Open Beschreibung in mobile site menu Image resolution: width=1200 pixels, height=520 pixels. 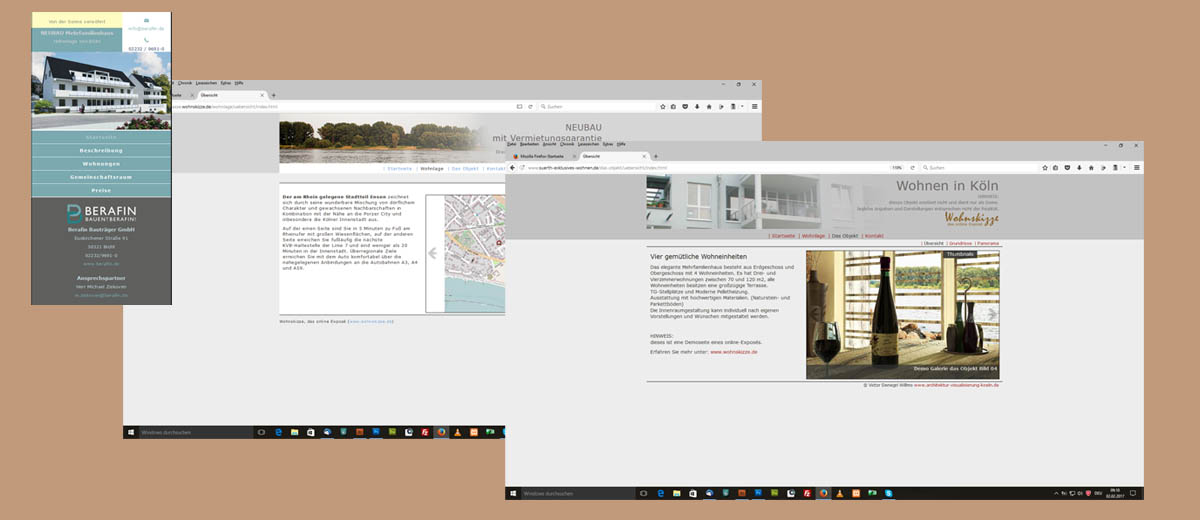tap(101, 150)
